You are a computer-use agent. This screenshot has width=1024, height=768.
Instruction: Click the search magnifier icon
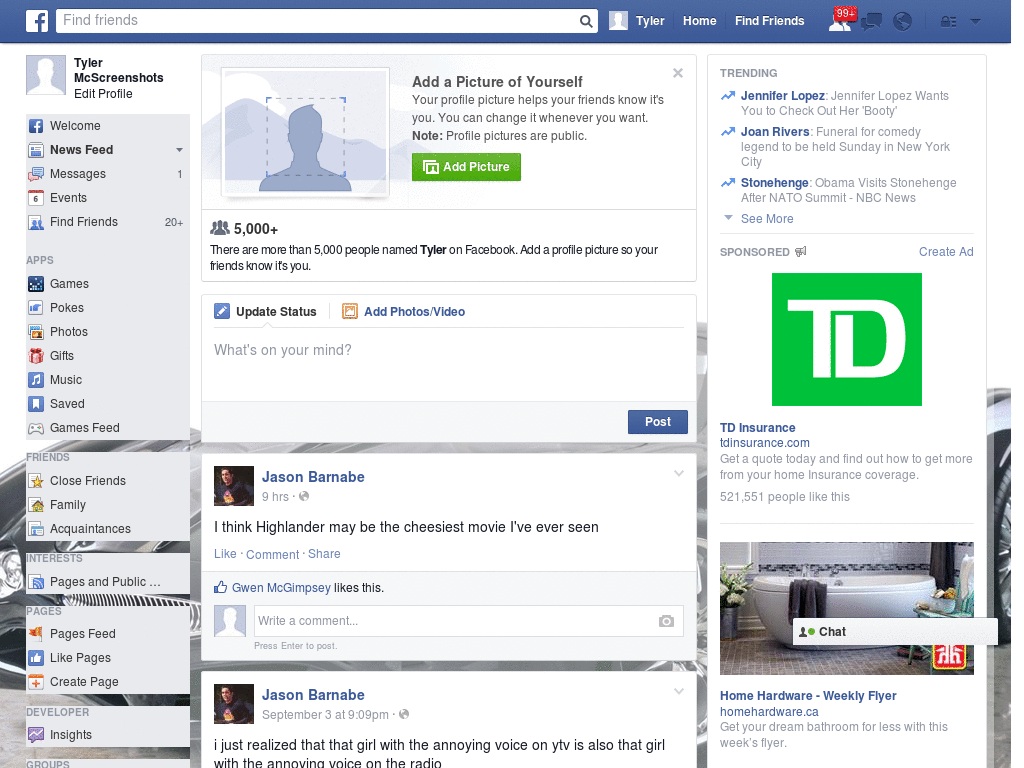(586, 21)
